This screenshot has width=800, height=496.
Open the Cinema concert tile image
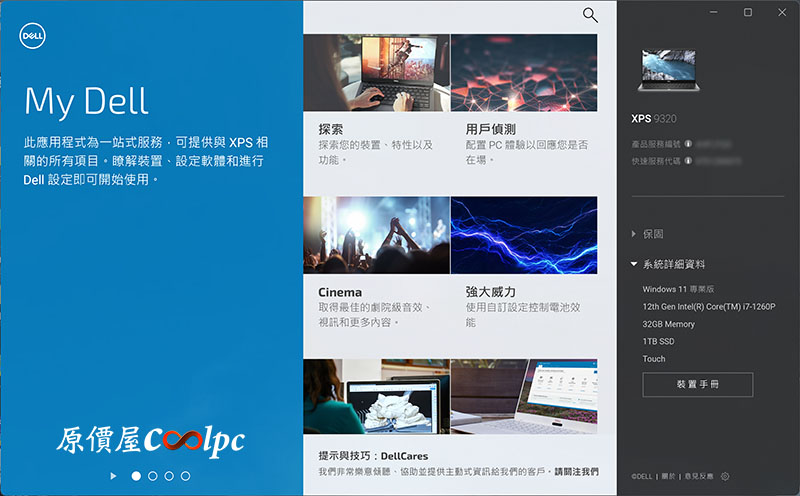[377, 235]
